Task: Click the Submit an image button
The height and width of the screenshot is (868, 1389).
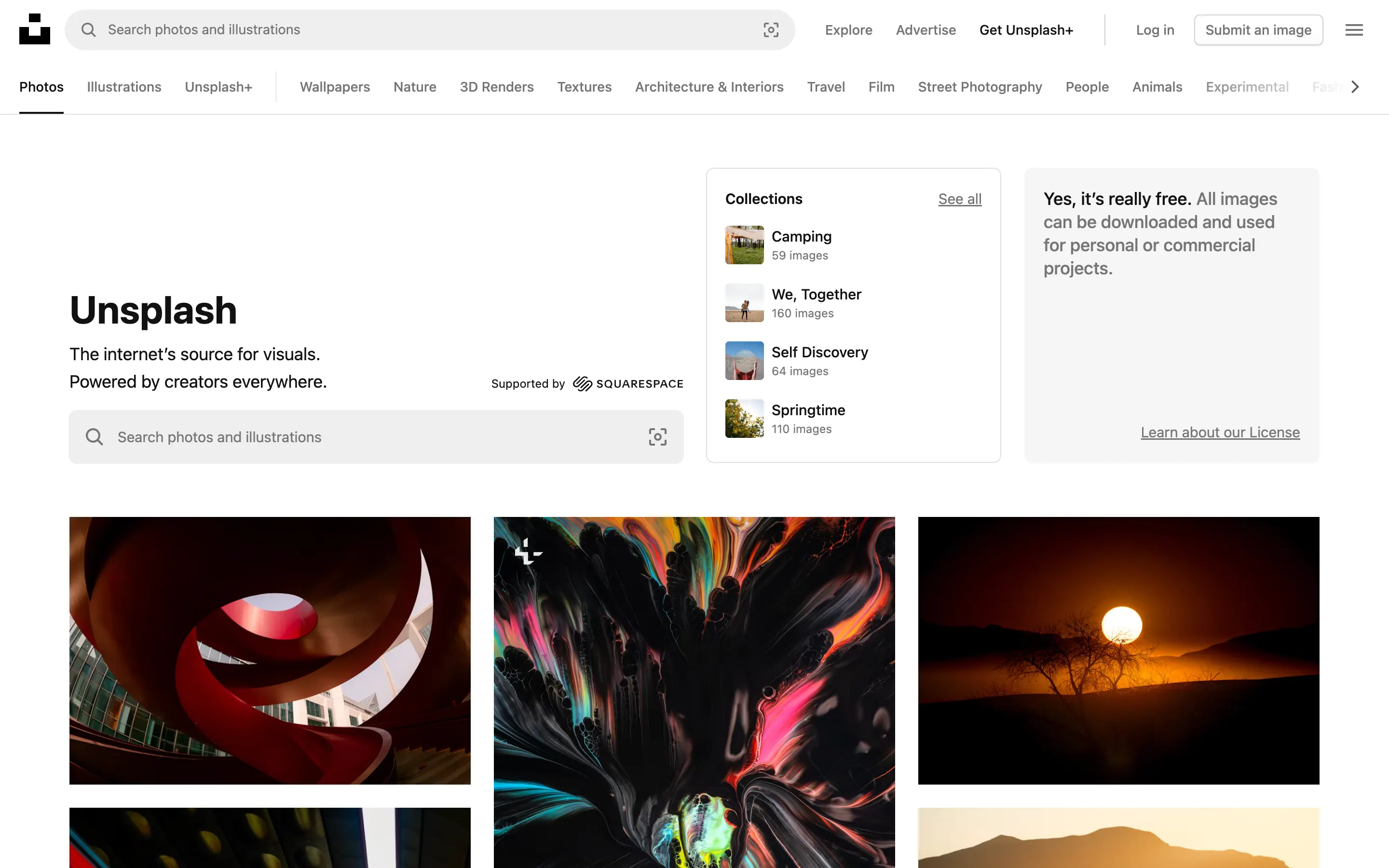Action: pyautogui.click(x=1258, y=30)
